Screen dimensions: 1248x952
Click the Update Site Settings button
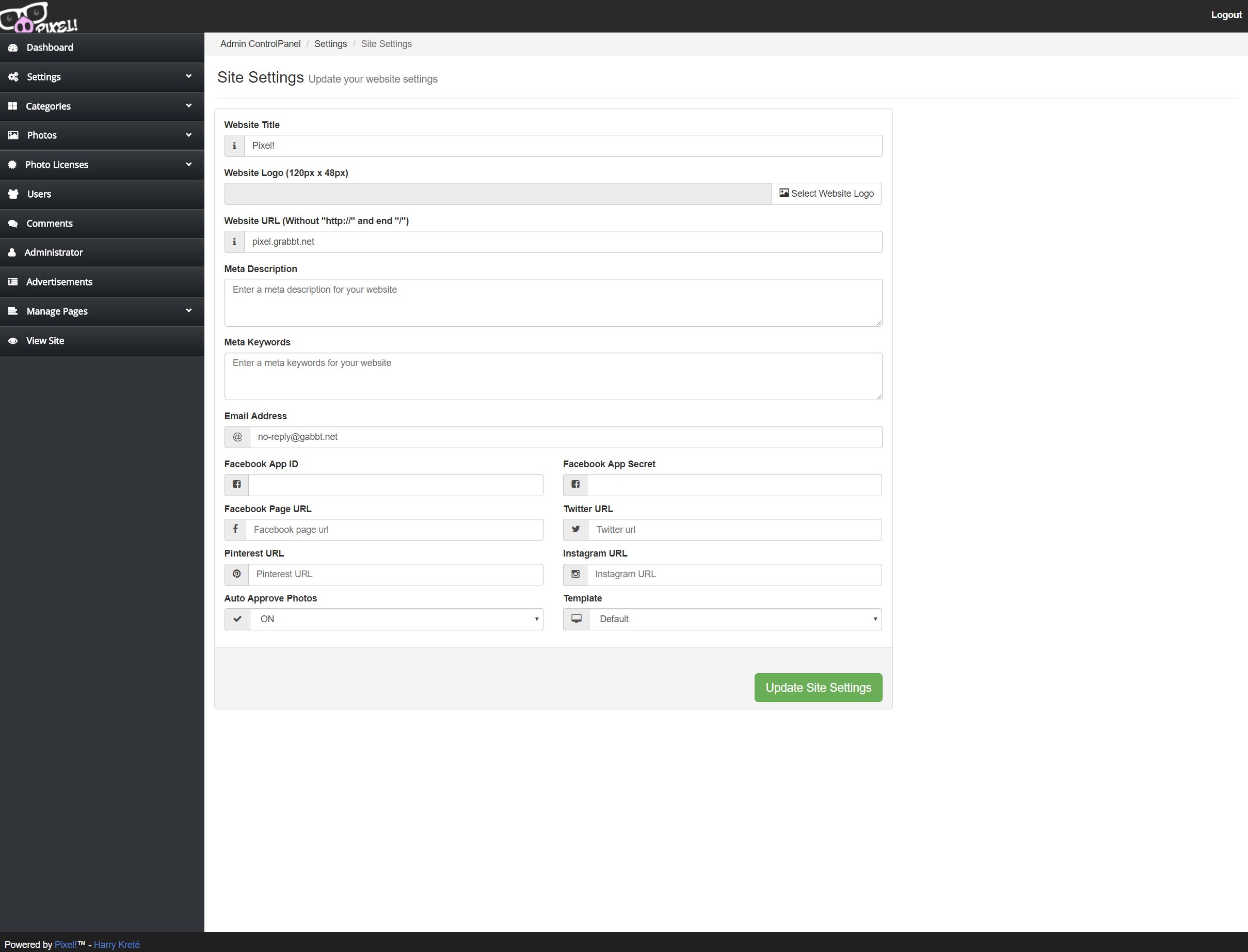[x=818, y=687]
